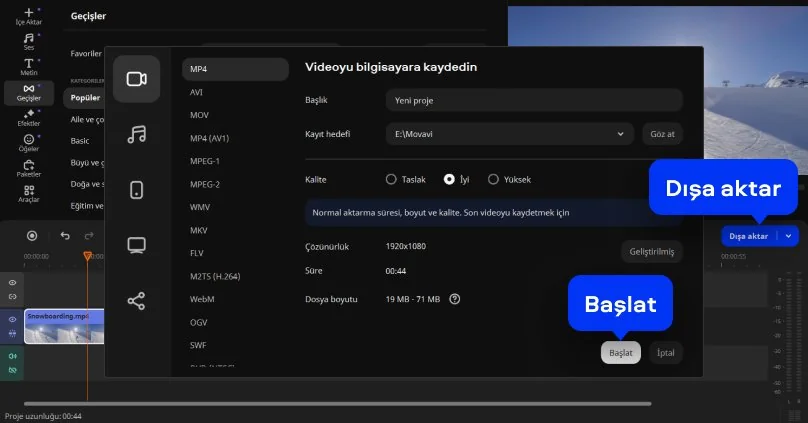Choose the SWF format

198,345
